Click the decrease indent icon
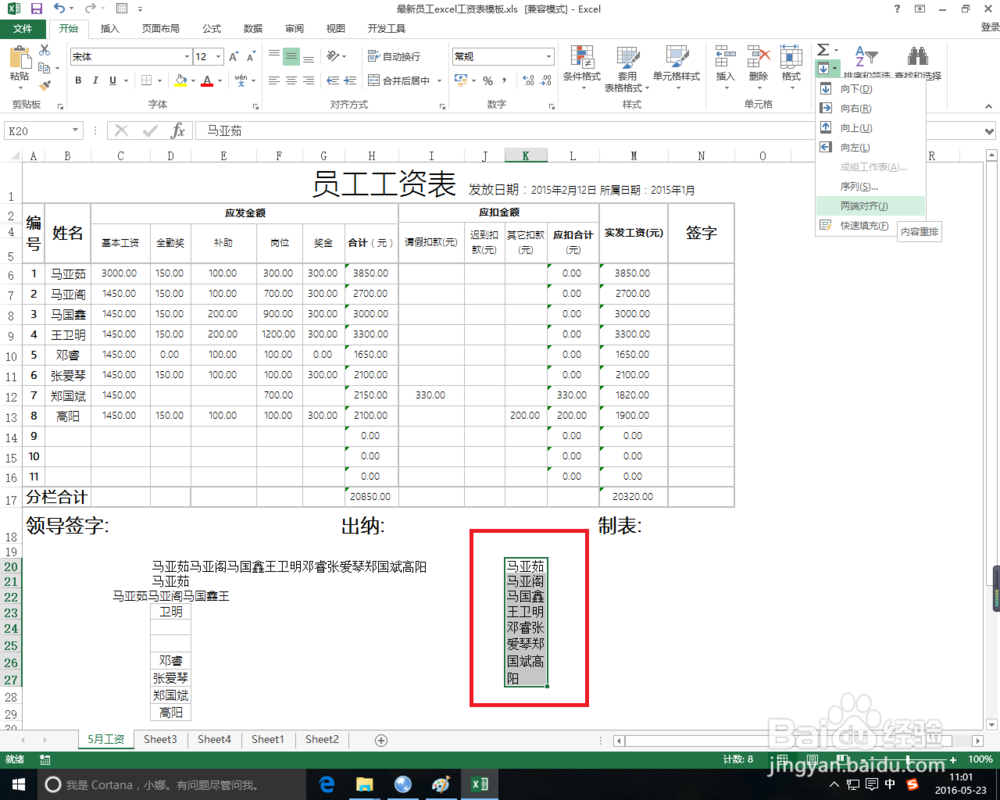Screen dimensions: 1000x800 point(332,80)
